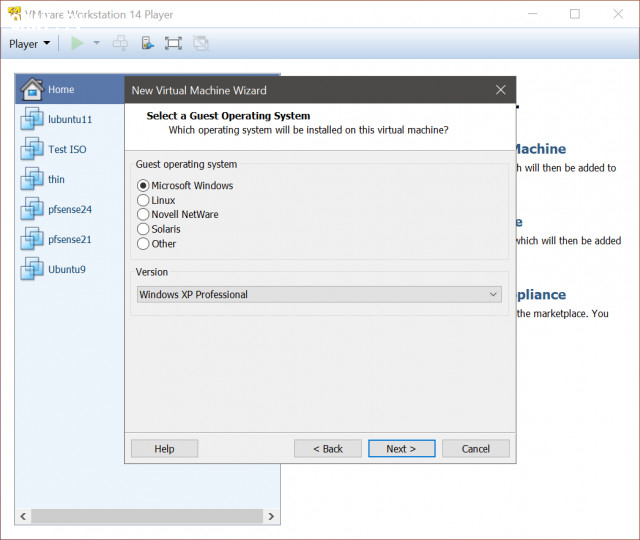Choose the Solaris radio button
Viewport: 640px width, 540px height.
(143, 229)
